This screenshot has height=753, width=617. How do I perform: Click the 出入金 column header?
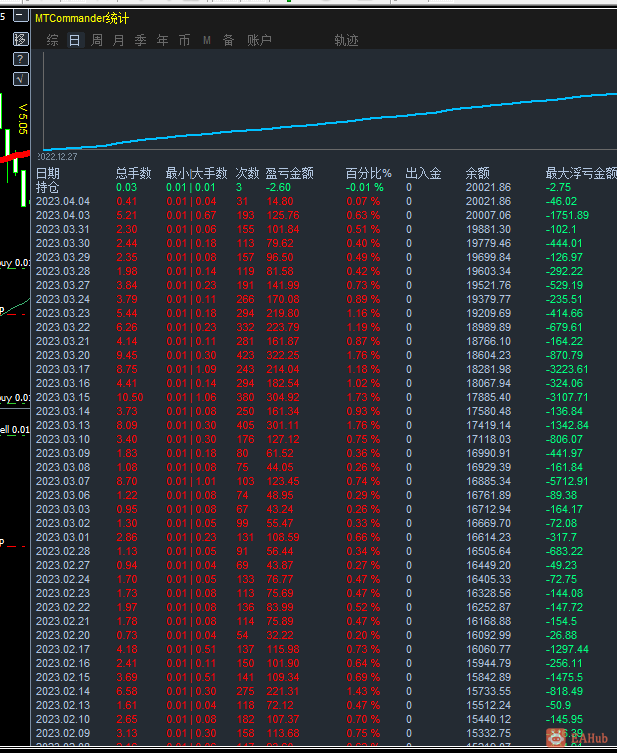423,173
